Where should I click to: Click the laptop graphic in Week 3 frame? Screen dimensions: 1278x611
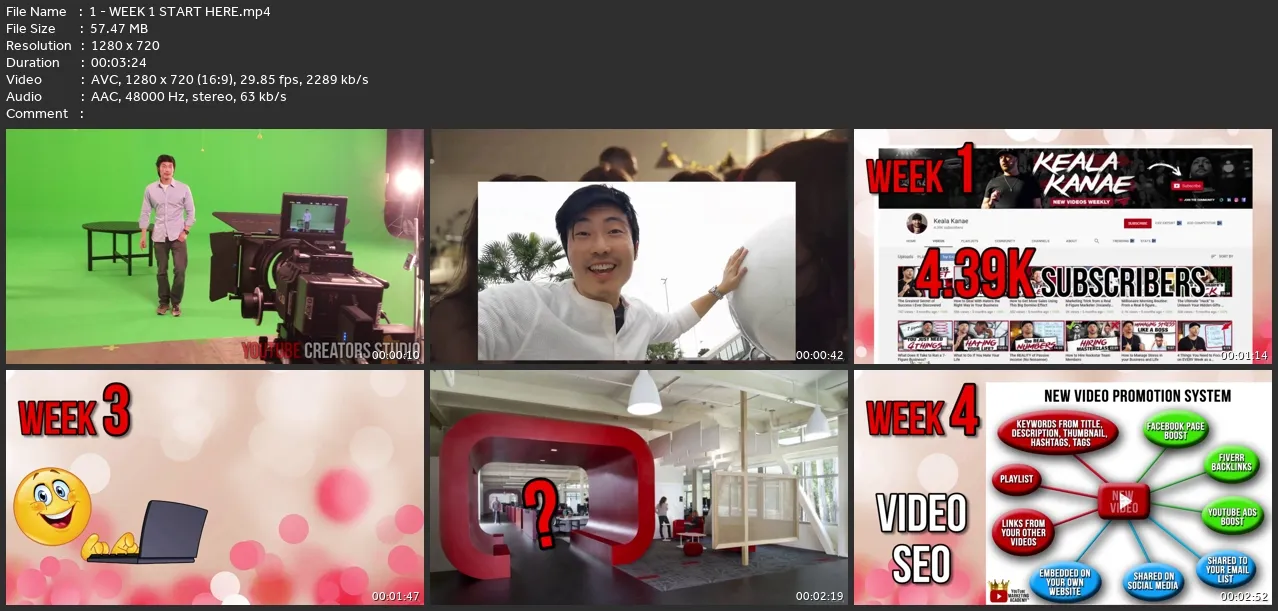click(150, 532)
